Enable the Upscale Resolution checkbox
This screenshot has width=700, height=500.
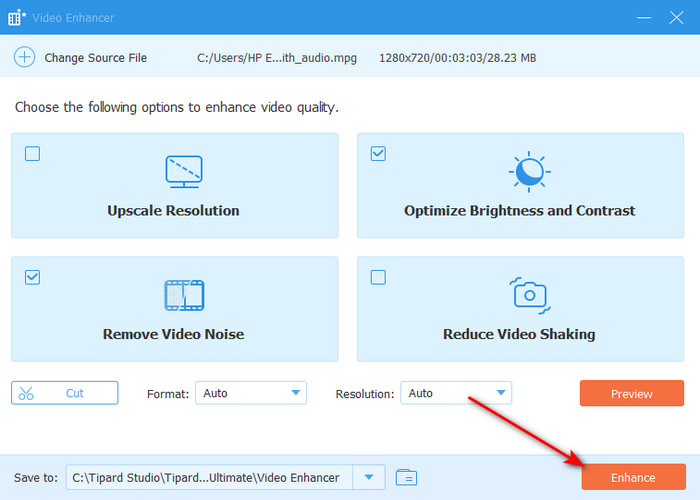[x=32, y=154]
